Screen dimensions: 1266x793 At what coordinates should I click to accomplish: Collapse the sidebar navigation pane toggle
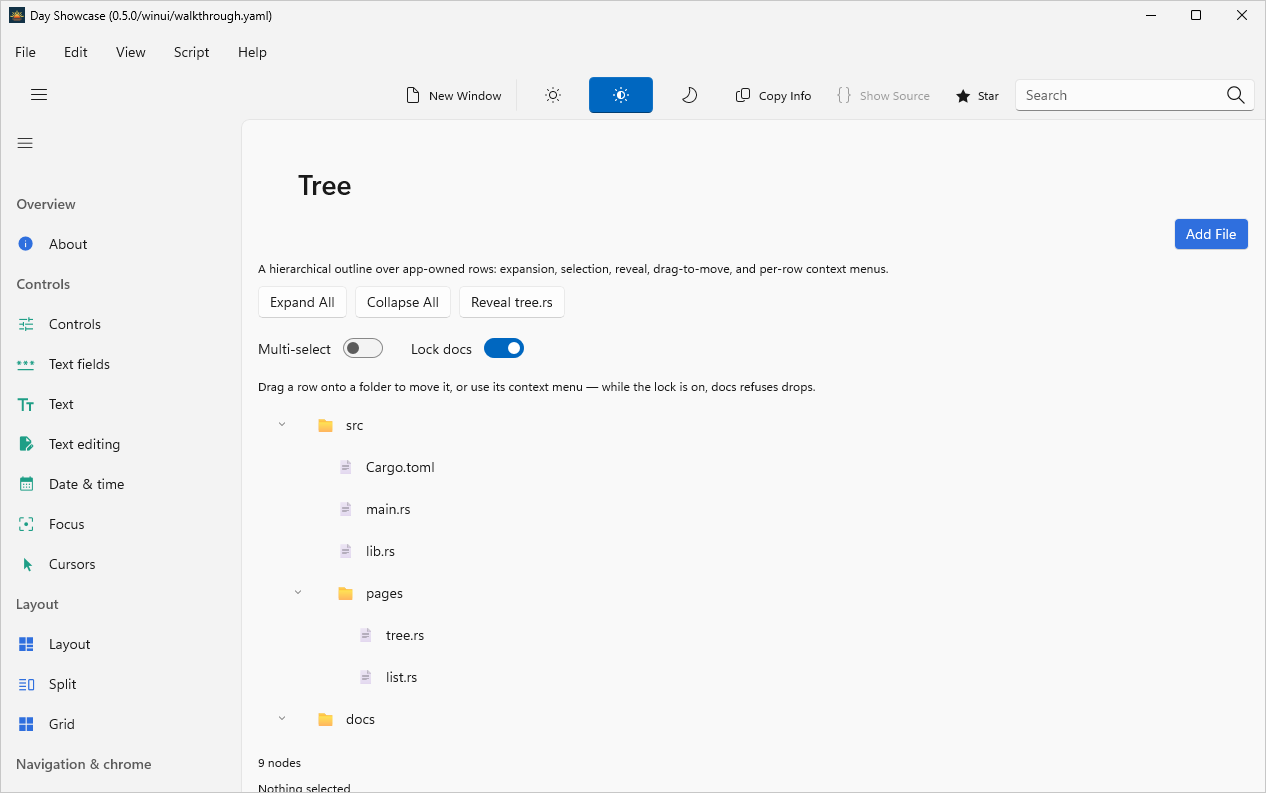[25, 143]
